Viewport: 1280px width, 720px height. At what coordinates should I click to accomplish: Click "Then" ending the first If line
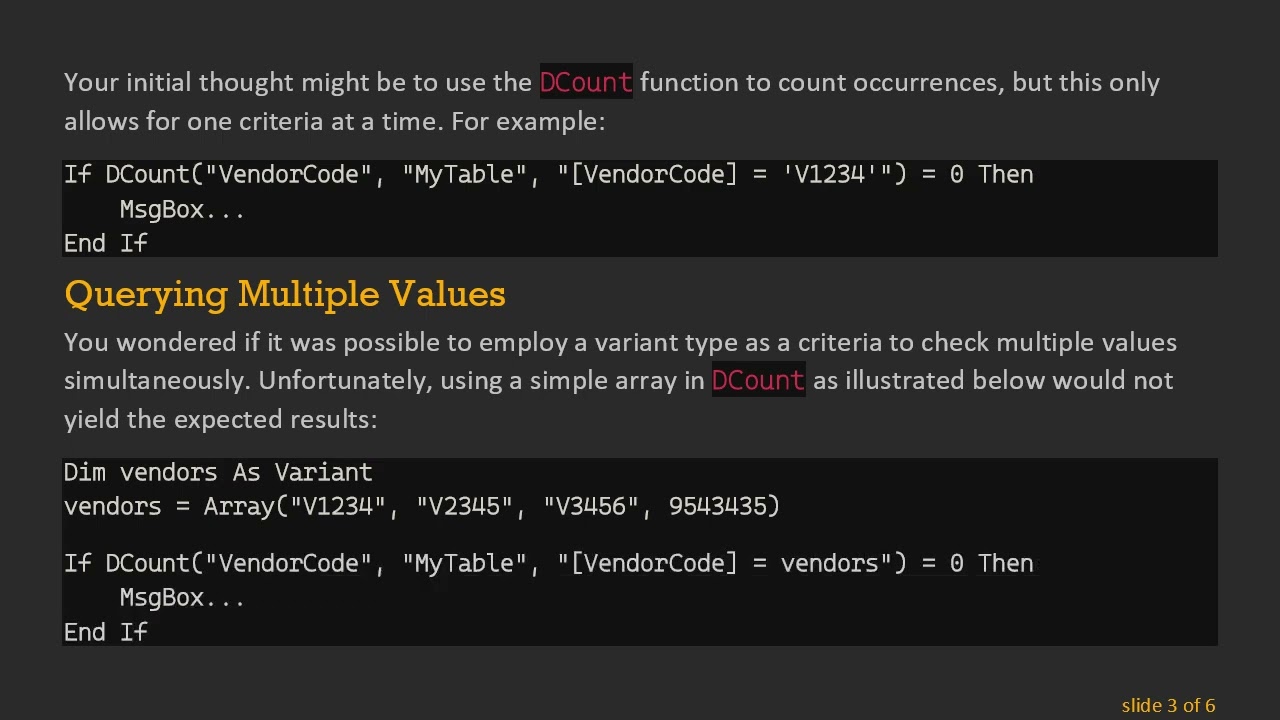(x=1005, y=175)
